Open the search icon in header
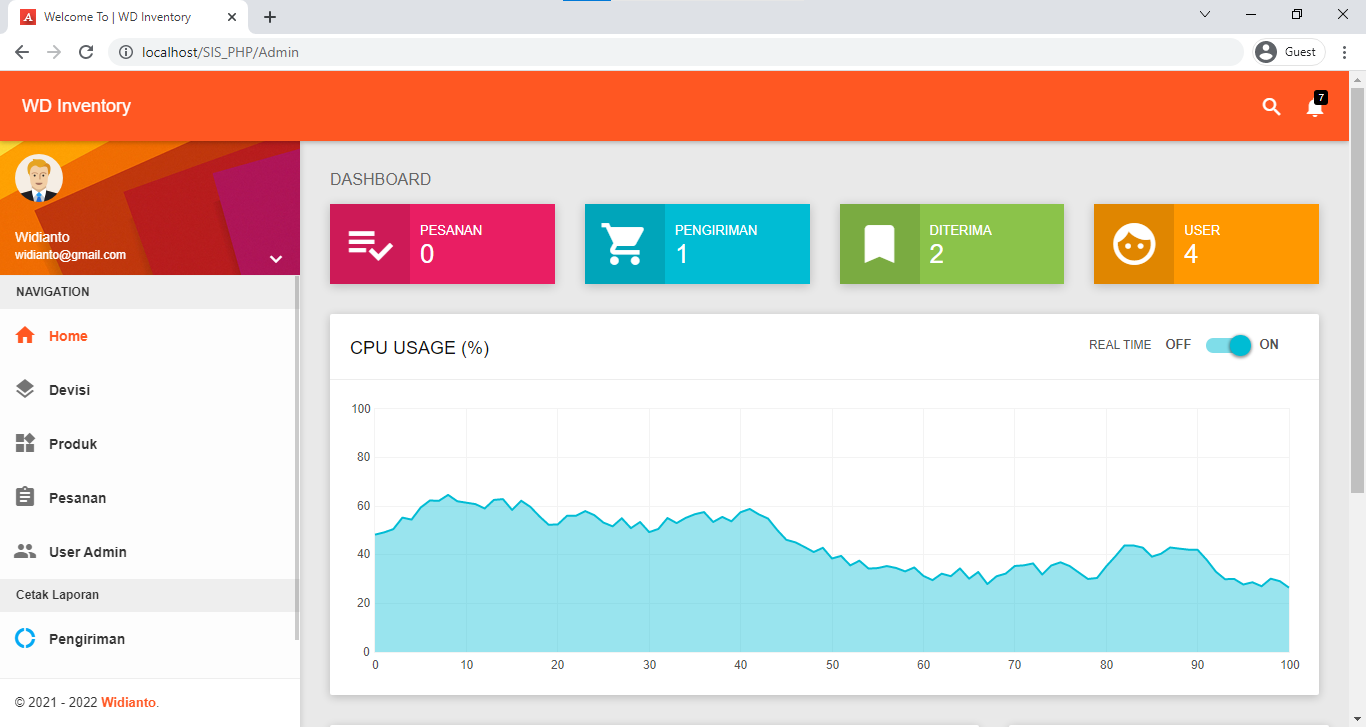 pyautogui.click(x=1271, y=107)
